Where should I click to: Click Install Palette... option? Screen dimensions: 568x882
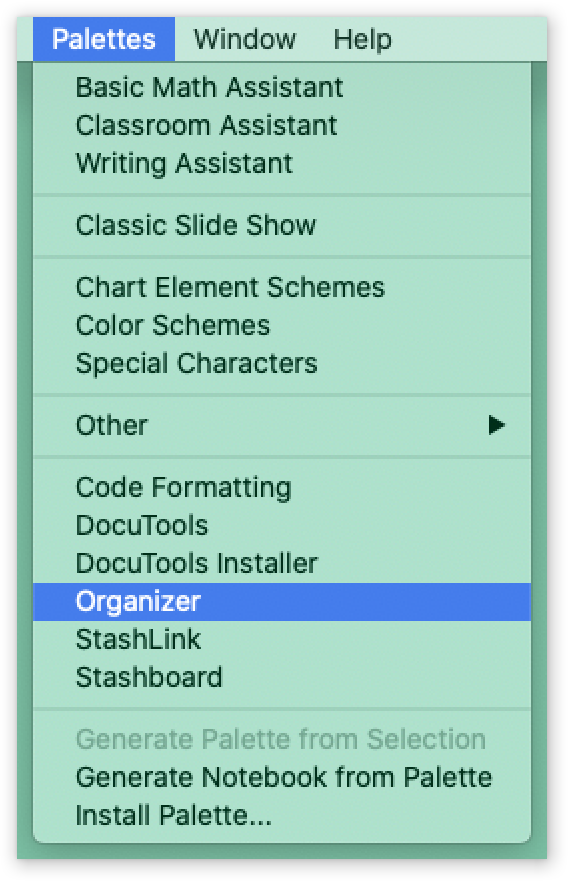click(281, 816)
